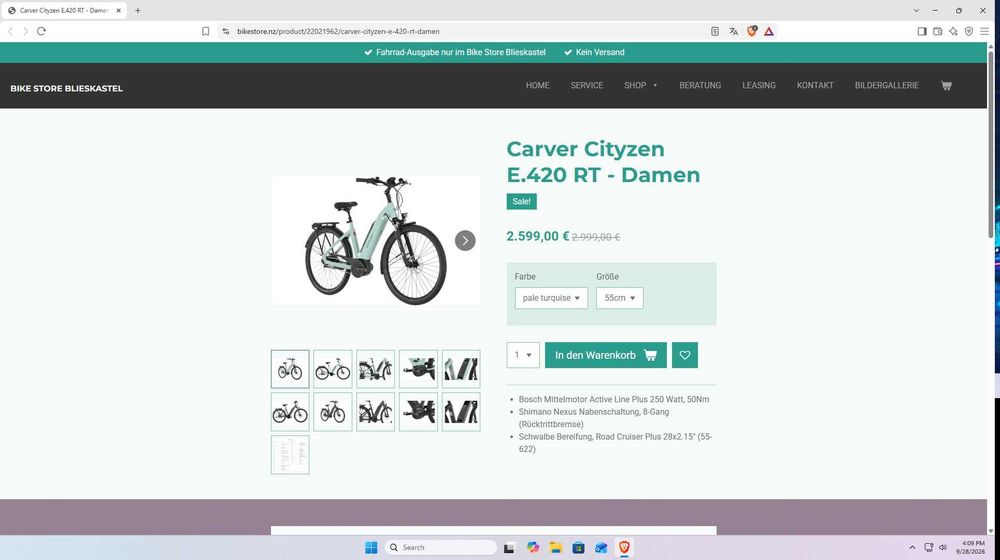This screenshot has width=1000, height=560.
Task: Open volume control in system tray
Action: [943, 547]
